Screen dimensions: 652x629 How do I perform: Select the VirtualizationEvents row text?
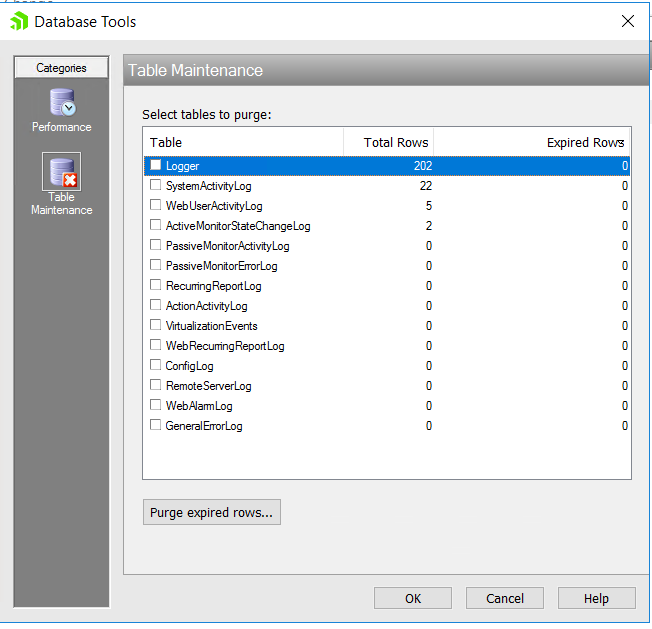212,326
